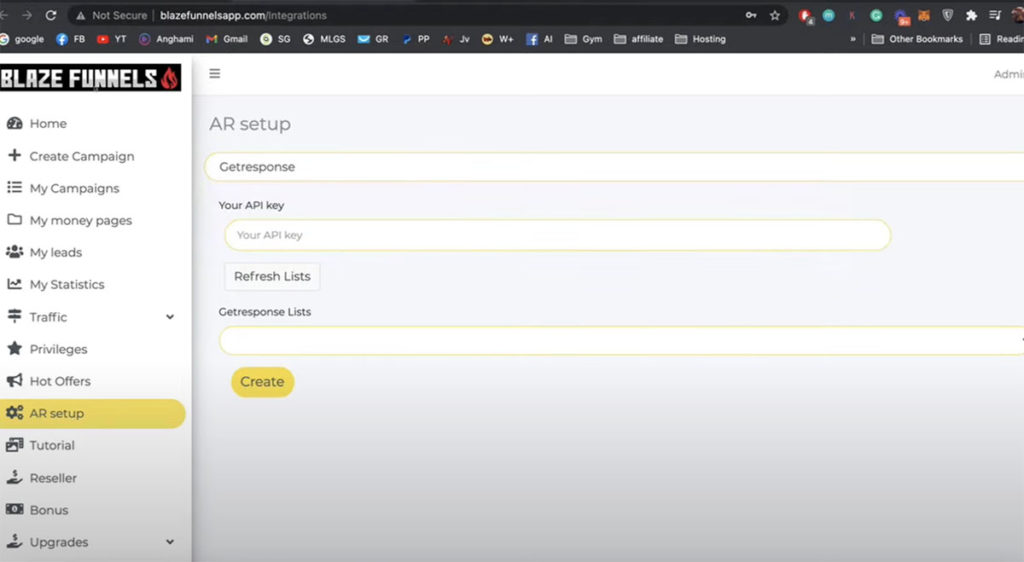Screen dimensions: 1024x562
Task: Open the GR bookmark
Action: click(x=373, y=39)
